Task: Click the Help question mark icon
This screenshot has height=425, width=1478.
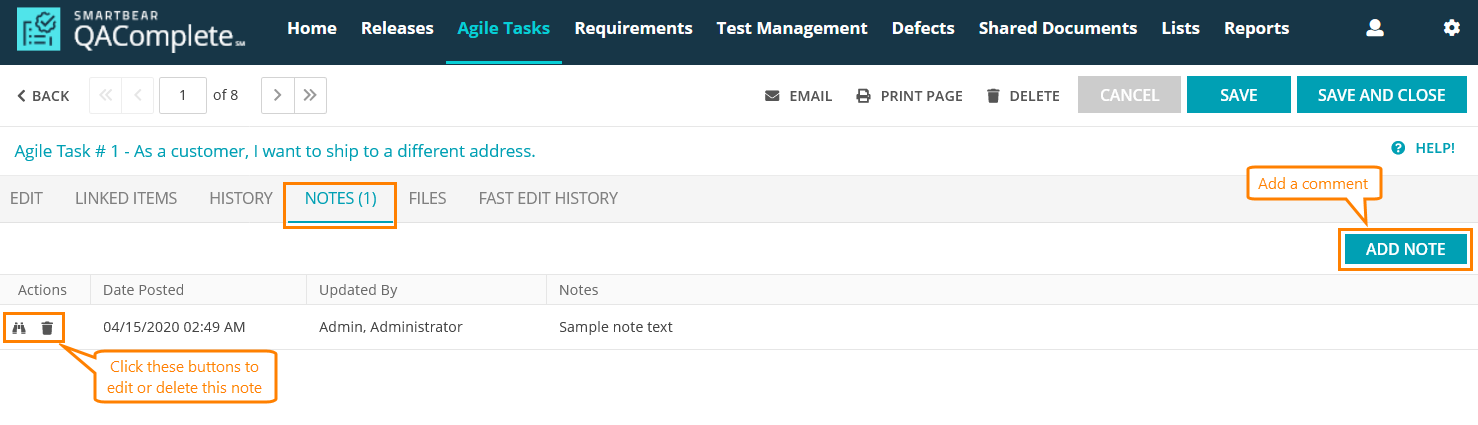Action: tap(1398, 148)
